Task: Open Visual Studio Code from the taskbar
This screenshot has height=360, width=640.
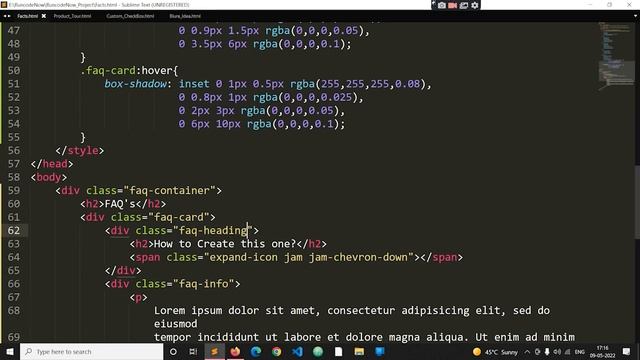Action: (x=298, y=351)
